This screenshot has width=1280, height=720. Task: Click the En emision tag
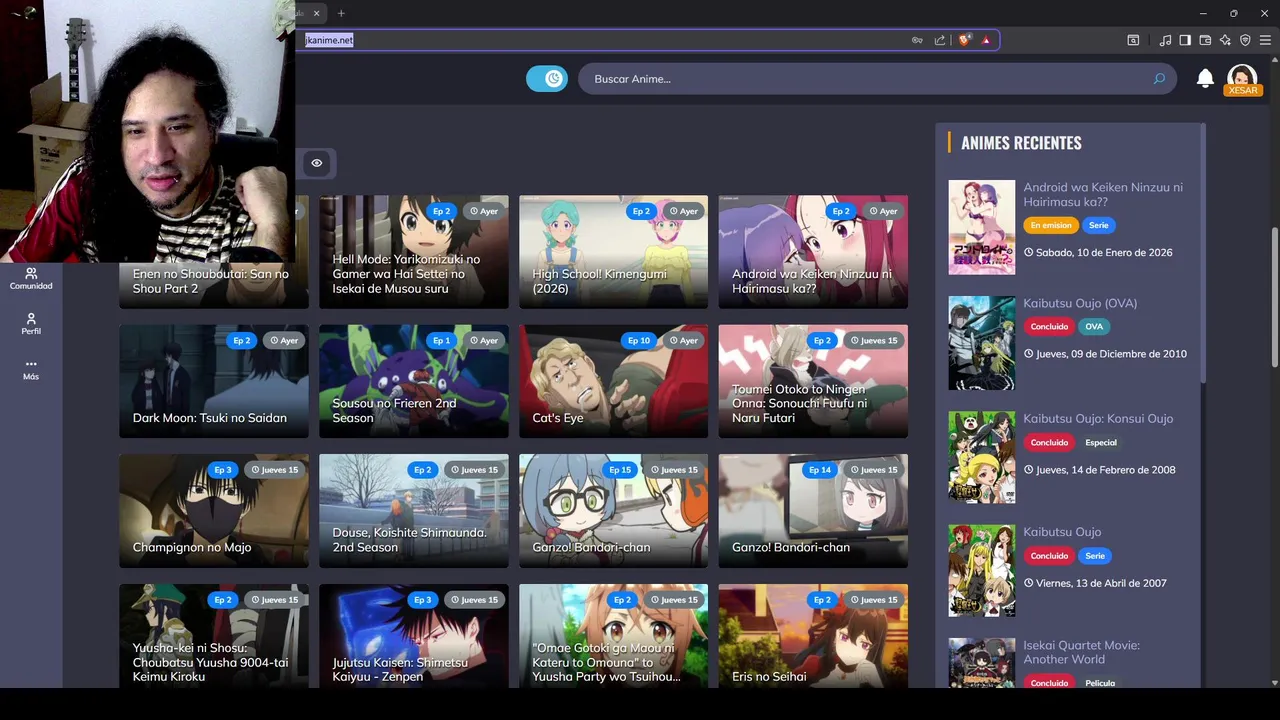click(x=1050, y=225)
